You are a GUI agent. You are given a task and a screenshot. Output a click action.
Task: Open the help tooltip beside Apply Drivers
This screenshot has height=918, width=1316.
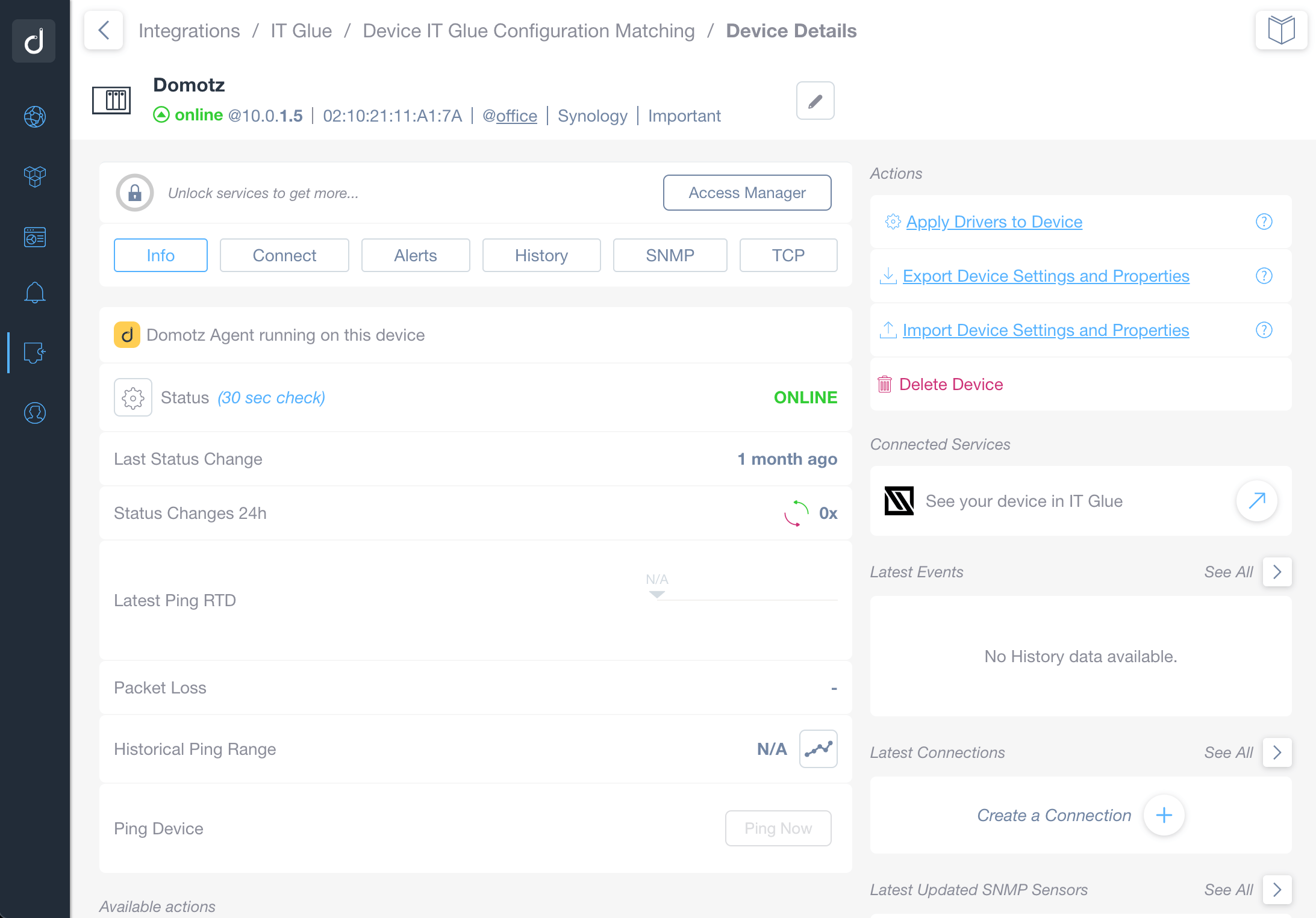[x=1264, y=222]
